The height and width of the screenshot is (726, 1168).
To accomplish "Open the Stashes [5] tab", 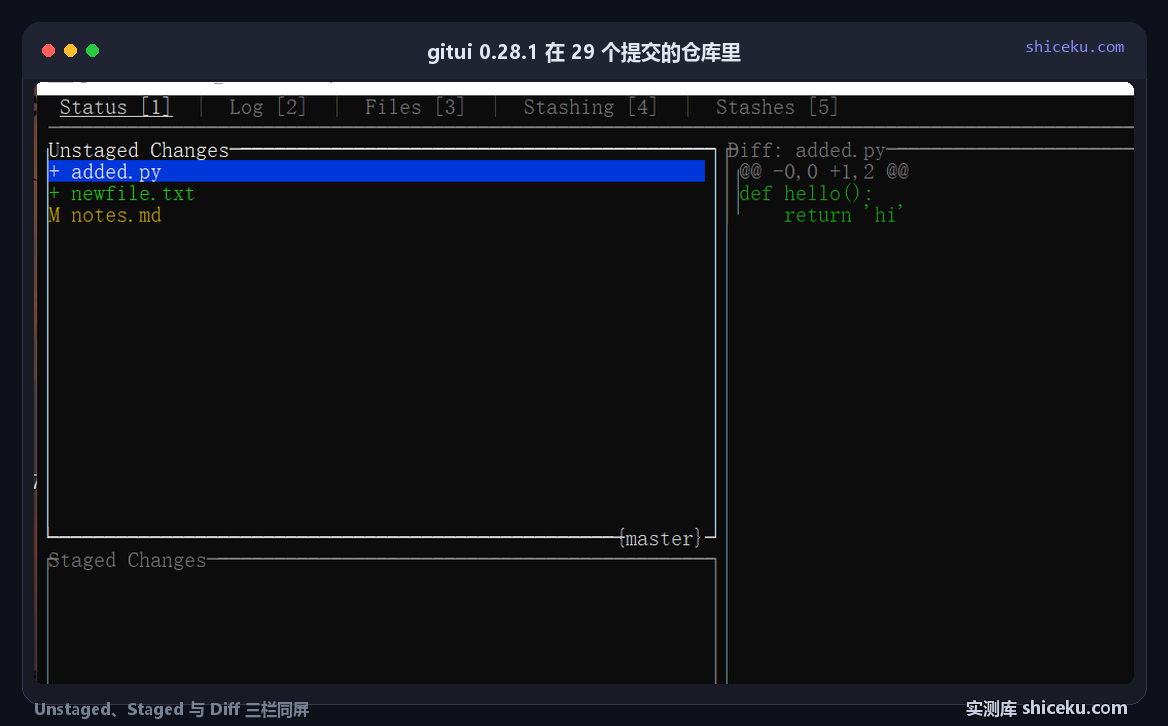I will [x=777, y=107].
